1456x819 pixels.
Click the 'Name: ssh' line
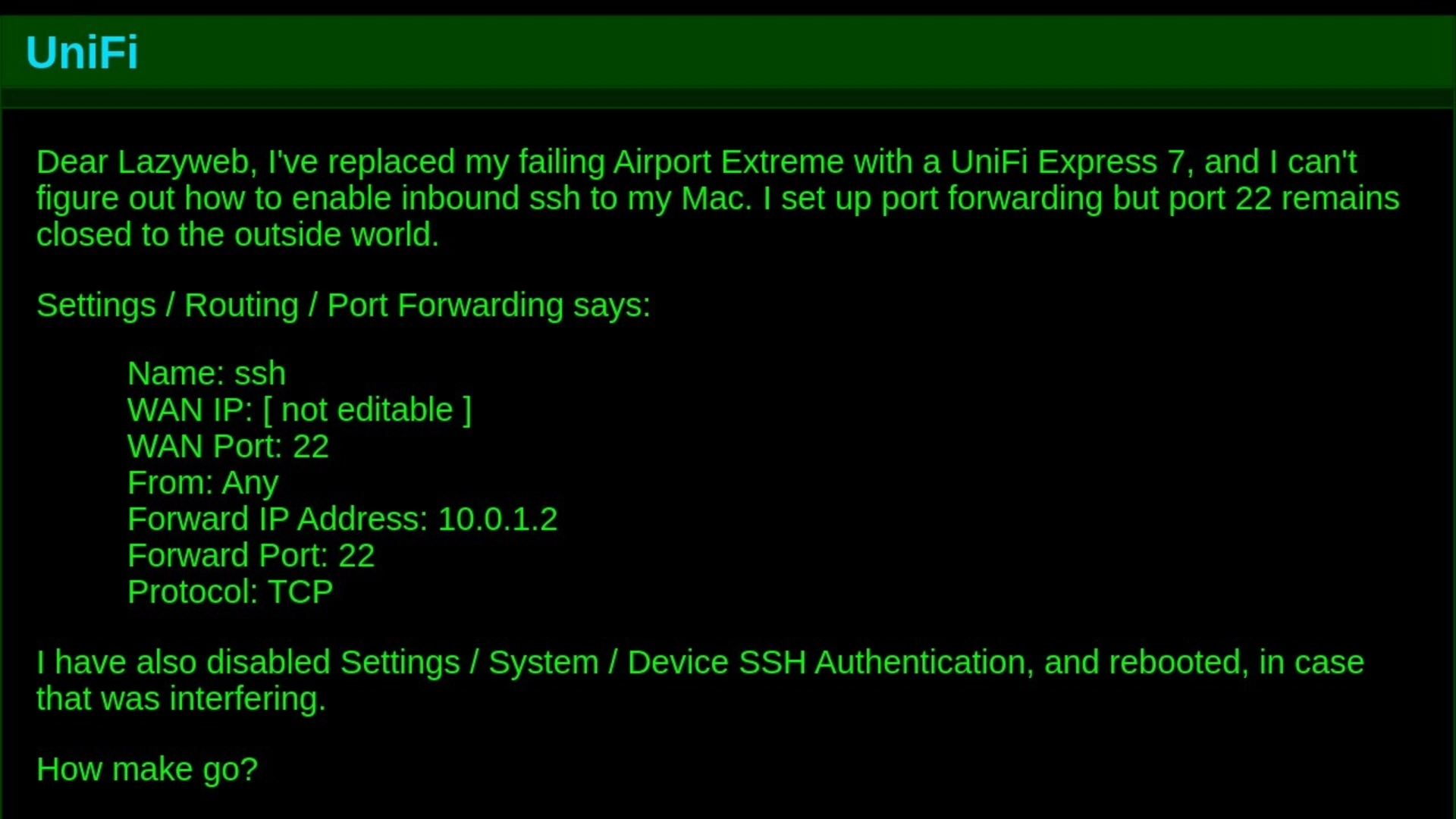coord(206,374)
